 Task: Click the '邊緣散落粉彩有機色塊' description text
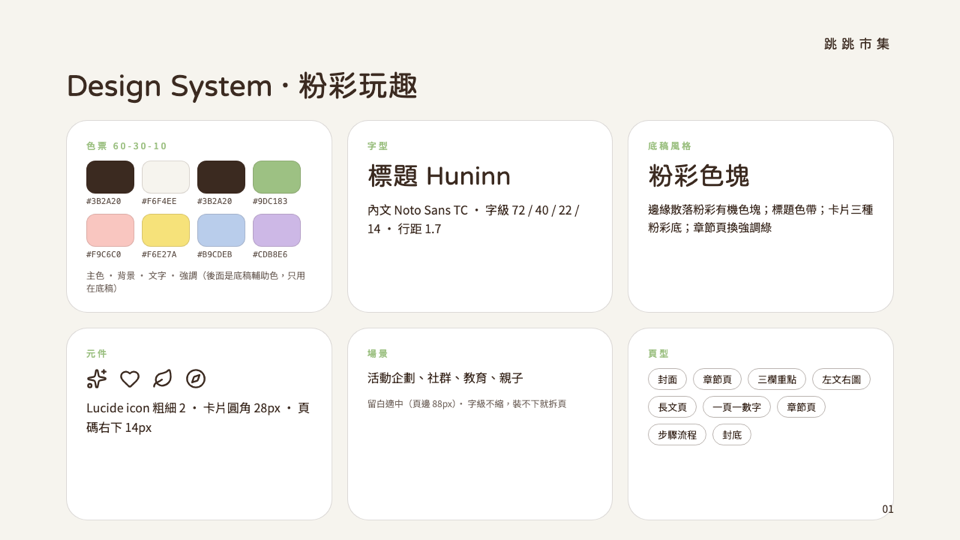click(760, 219)
